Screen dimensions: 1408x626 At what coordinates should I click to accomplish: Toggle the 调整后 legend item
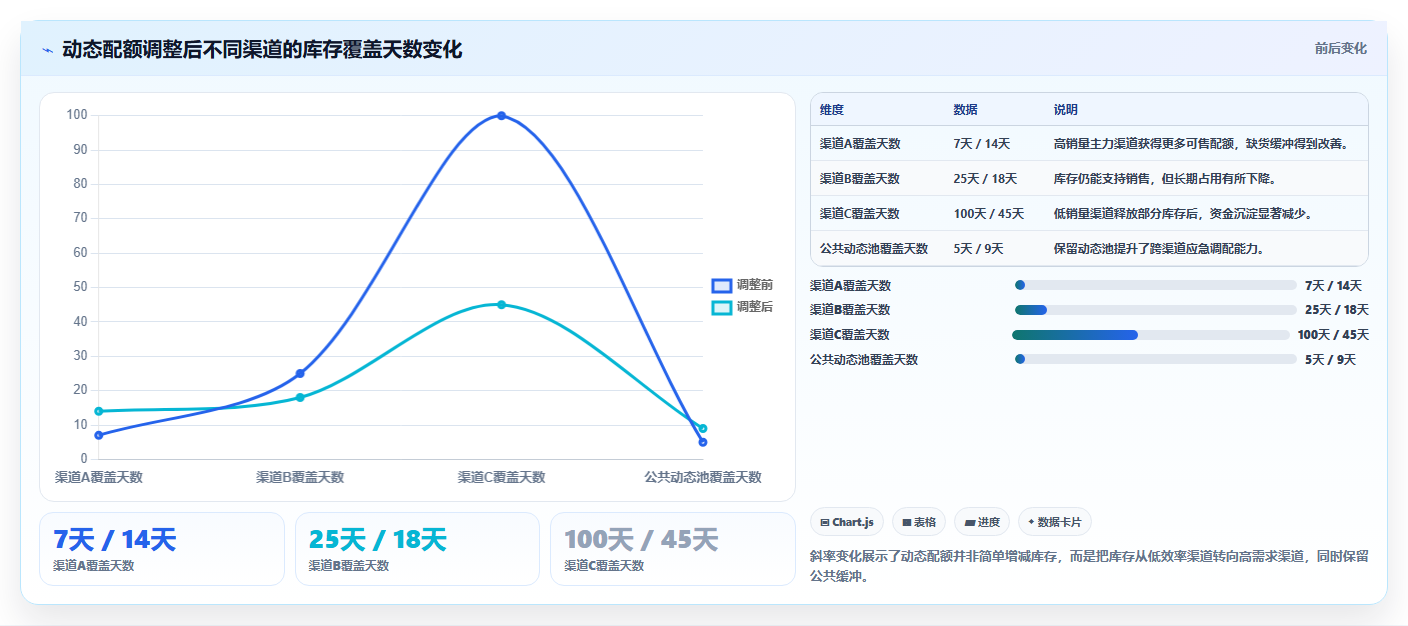[742, 307]
